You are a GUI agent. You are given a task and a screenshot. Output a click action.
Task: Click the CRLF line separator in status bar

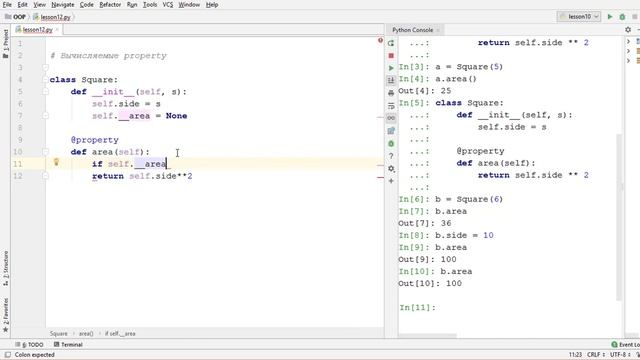point(595,355)
